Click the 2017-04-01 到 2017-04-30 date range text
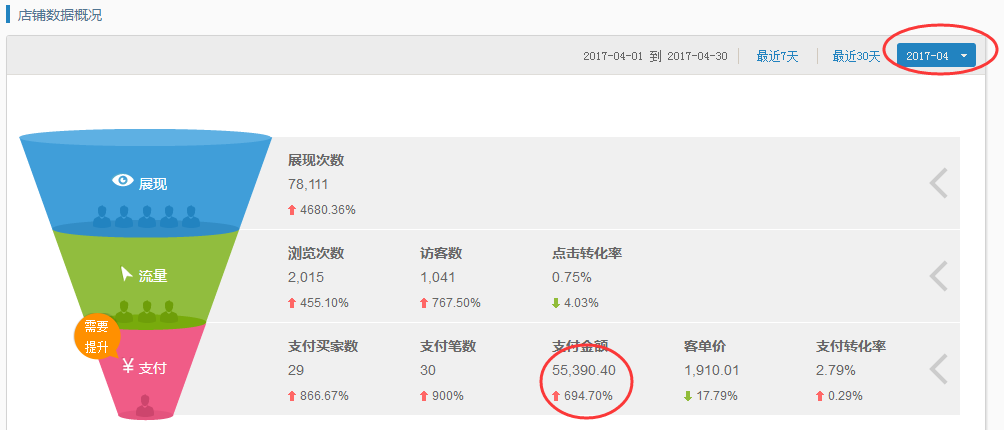The width and height of the screenshot is (1004, 430). [655, 56]
